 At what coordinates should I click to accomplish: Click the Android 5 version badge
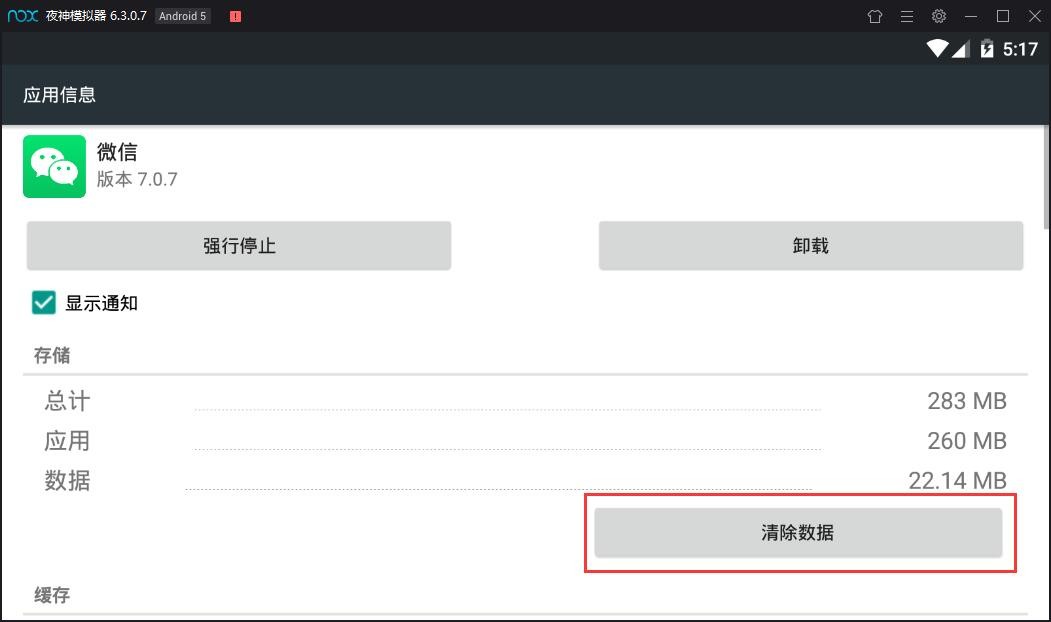(x=182, y=16)
